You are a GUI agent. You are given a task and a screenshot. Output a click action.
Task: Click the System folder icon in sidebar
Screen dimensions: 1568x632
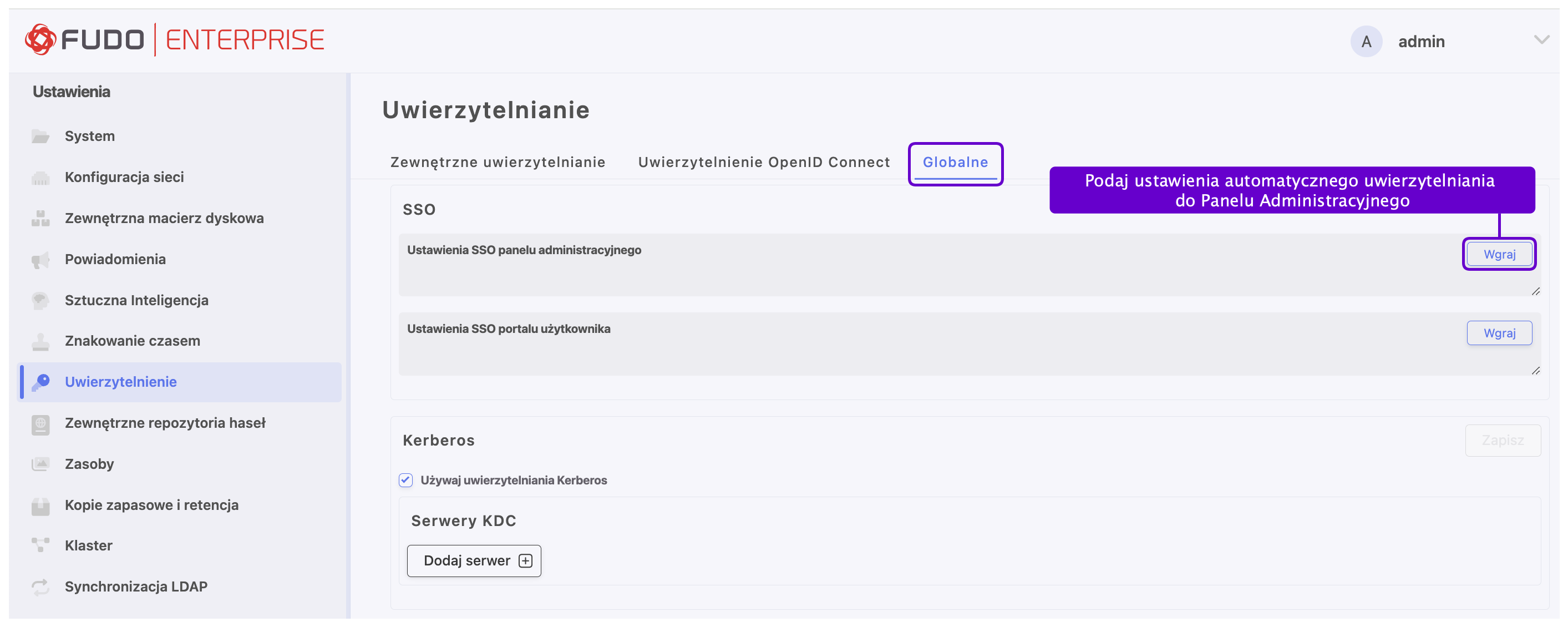pyautogui.click(x=40, y=136)
